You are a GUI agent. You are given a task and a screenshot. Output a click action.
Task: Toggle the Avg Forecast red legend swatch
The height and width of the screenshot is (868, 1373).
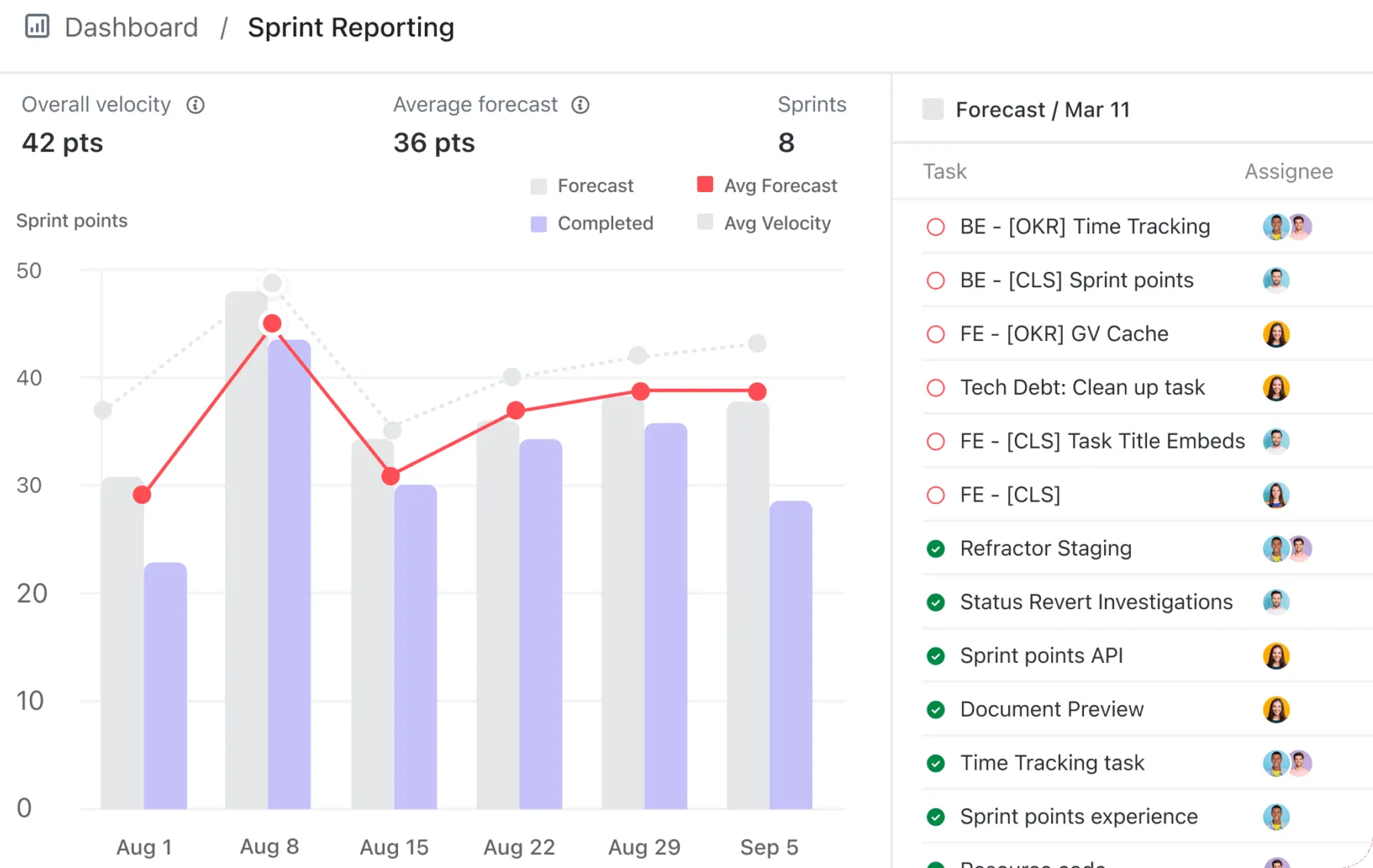(x=705, y=184)
